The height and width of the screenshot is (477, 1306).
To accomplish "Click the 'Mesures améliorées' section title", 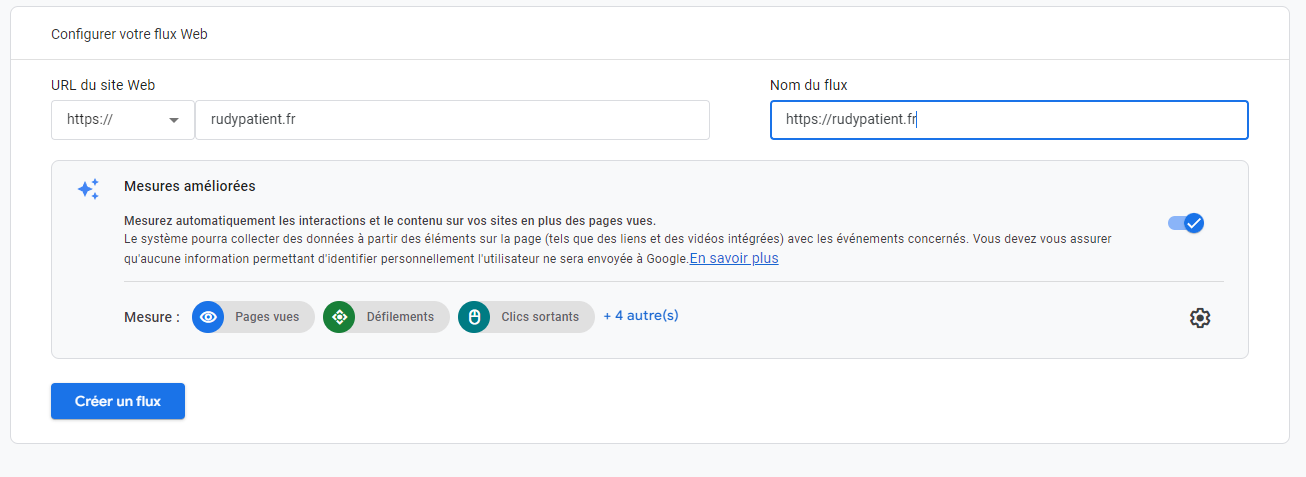I will pos(189,186).
